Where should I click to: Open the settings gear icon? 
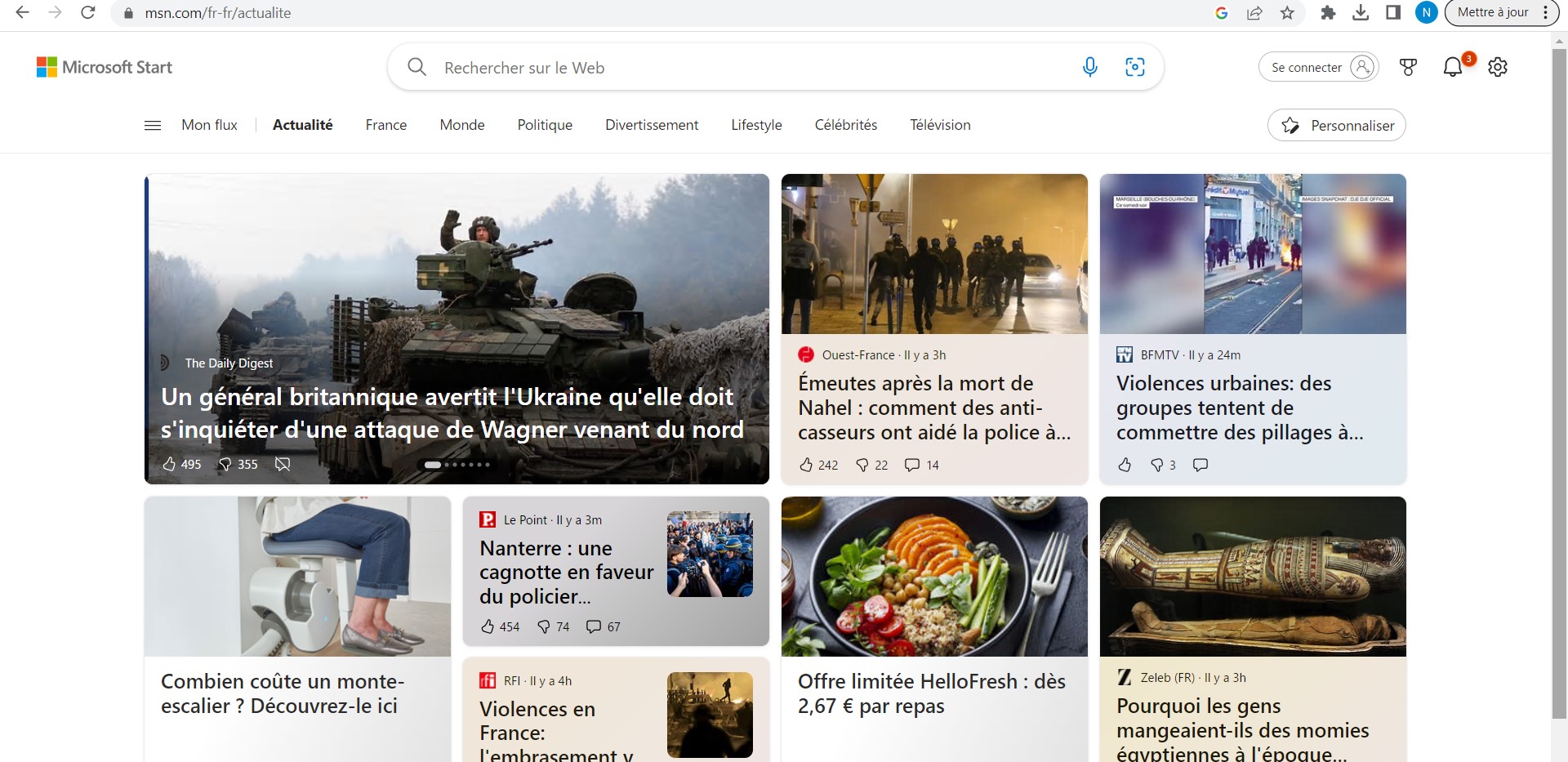pos(1497,67)
